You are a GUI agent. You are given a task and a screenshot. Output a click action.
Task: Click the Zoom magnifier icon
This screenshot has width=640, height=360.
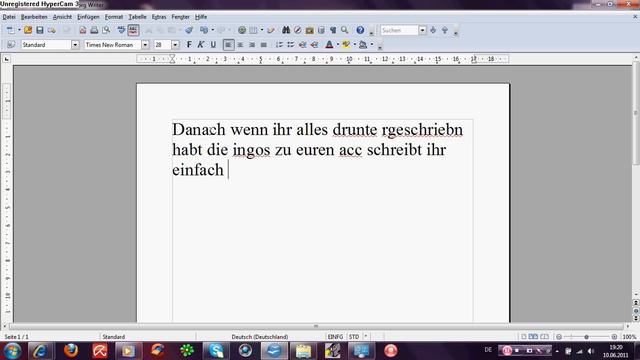click(x=345, y=30)
